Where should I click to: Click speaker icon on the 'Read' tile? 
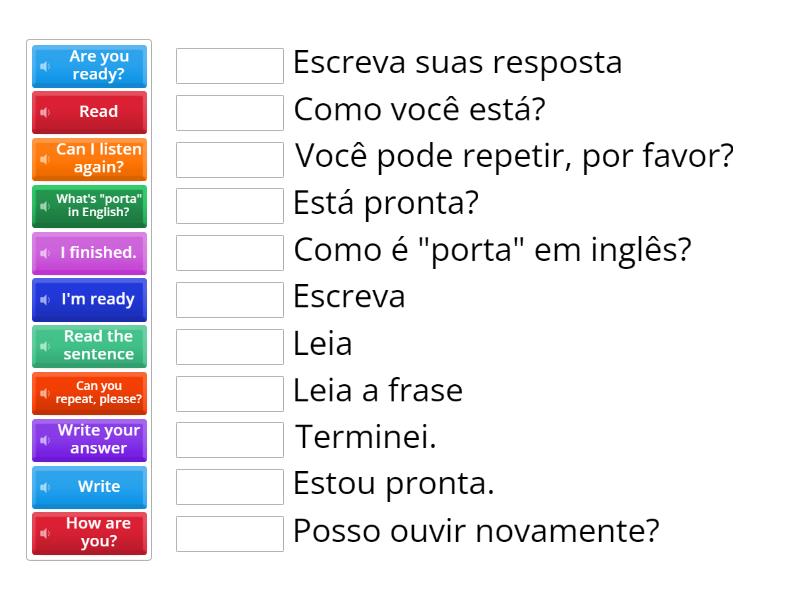(x=44, y=113)
